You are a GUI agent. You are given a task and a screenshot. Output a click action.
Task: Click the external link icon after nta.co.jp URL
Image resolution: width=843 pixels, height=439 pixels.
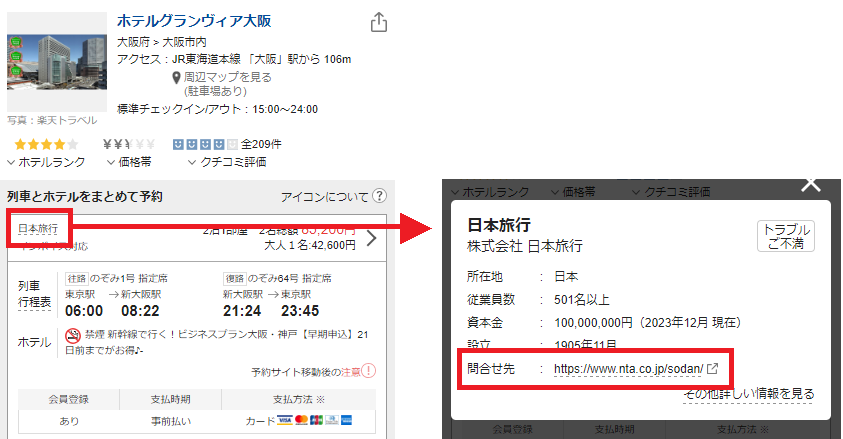pyautogui.click(x=712, y=368)
